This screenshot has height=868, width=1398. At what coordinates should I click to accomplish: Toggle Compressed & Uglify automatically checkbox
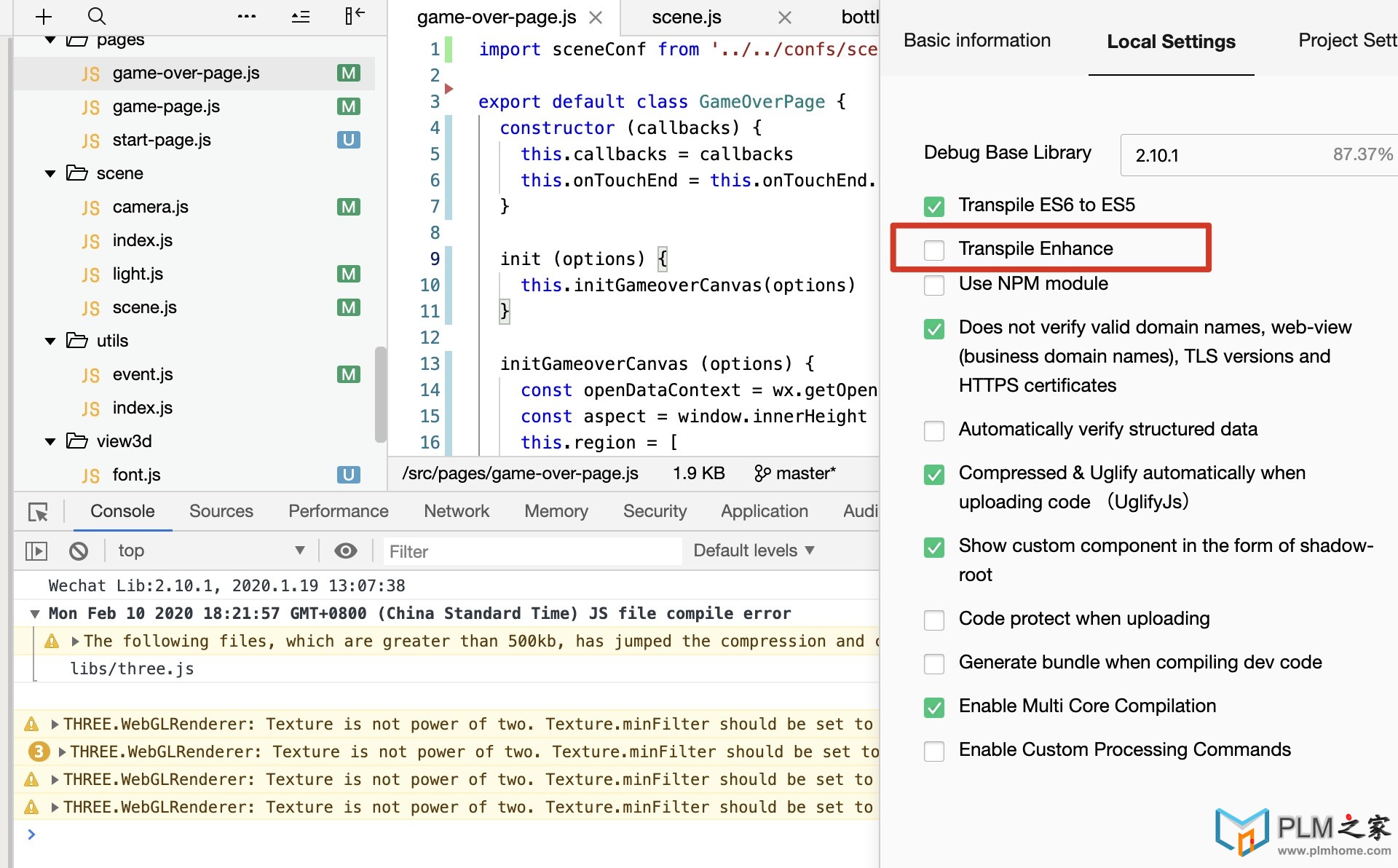pos(934,474)
